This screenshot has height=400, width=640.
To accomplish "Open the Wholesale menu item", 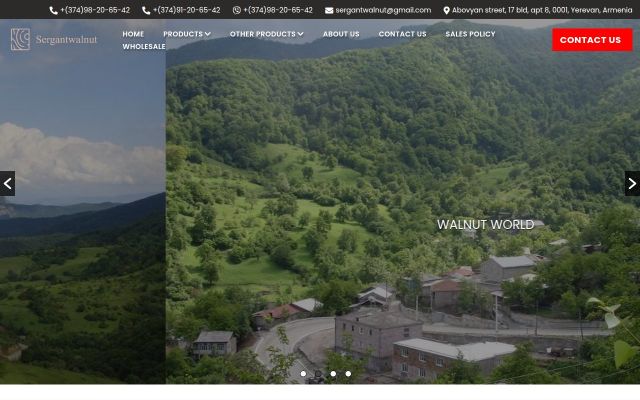I will 144,47.
